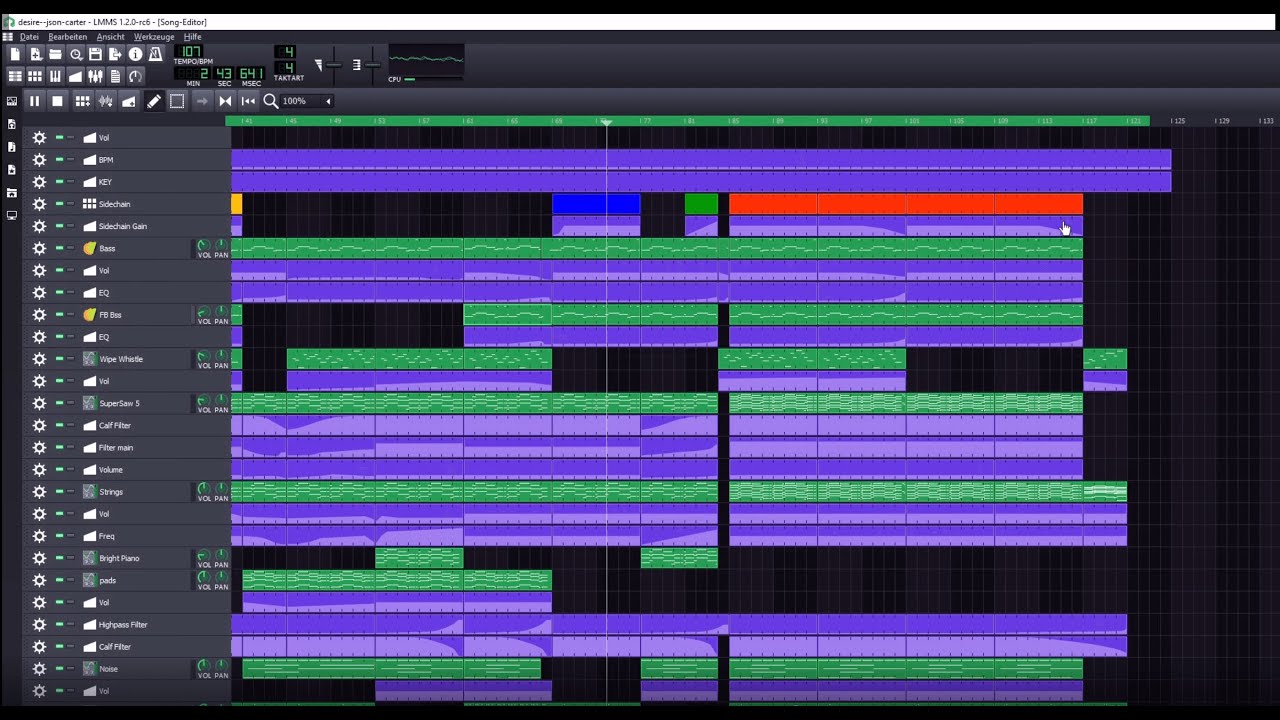Viewport: 1280px width, 720px height.
Task: Add an automation track
Action: 129,101
